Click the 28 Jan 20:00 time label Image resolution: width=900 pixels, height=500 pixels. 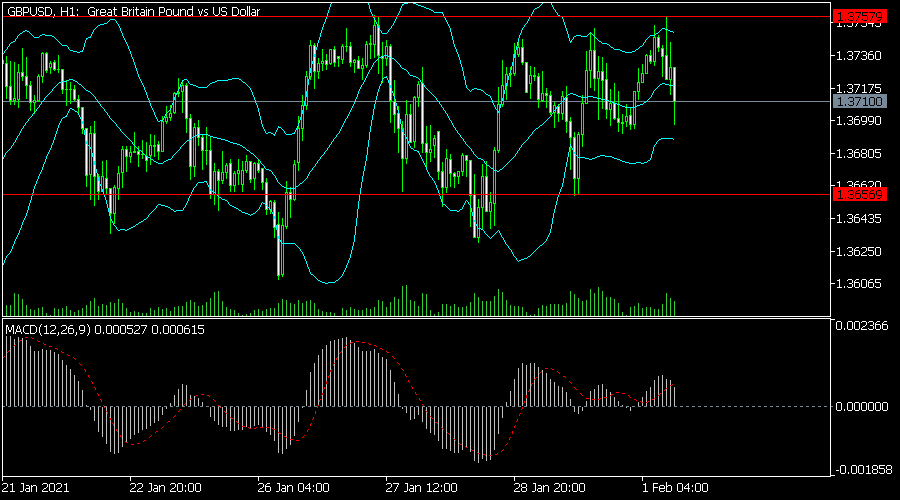coord(550,488)
